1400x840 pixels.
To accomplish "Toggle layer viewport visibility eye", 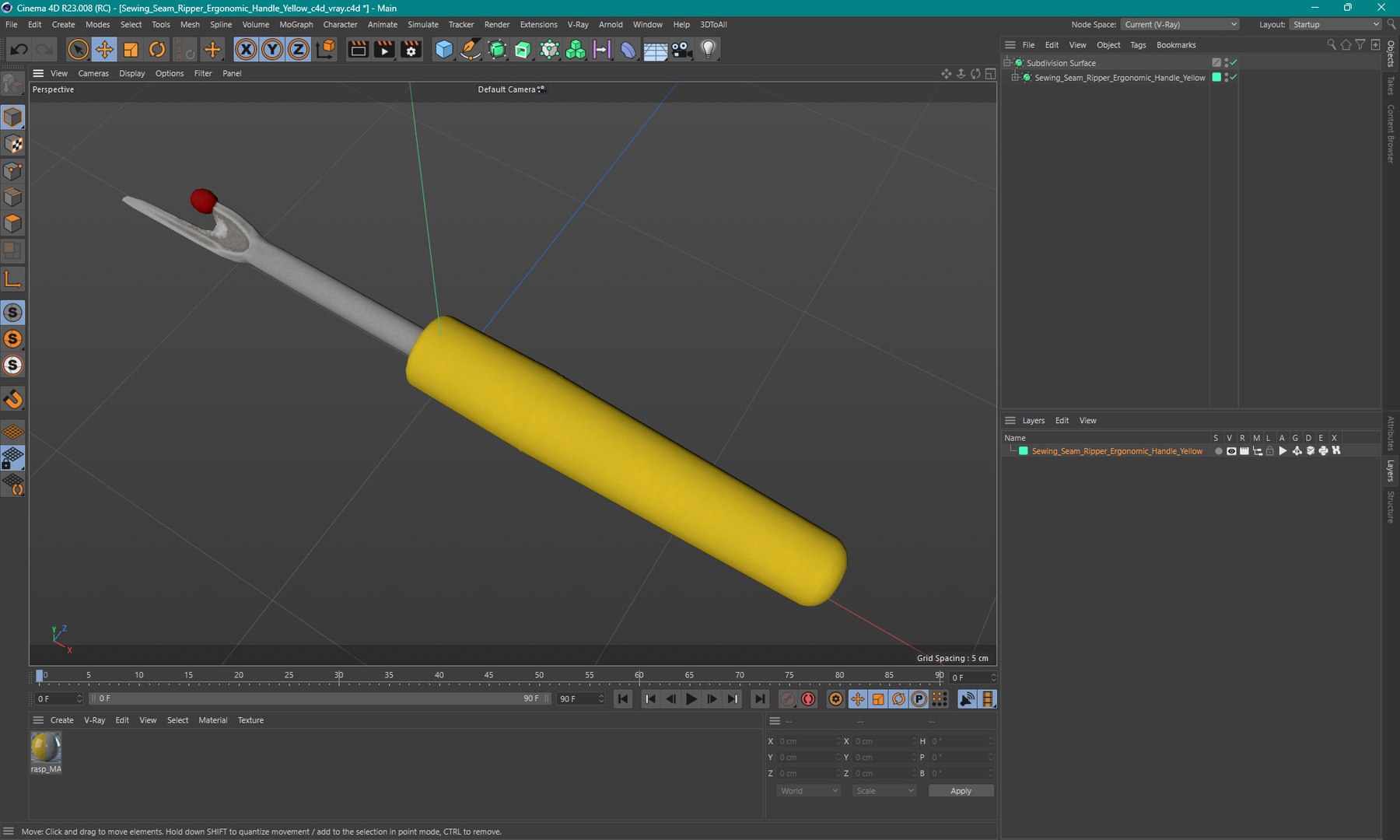I will click(1231, 451).
